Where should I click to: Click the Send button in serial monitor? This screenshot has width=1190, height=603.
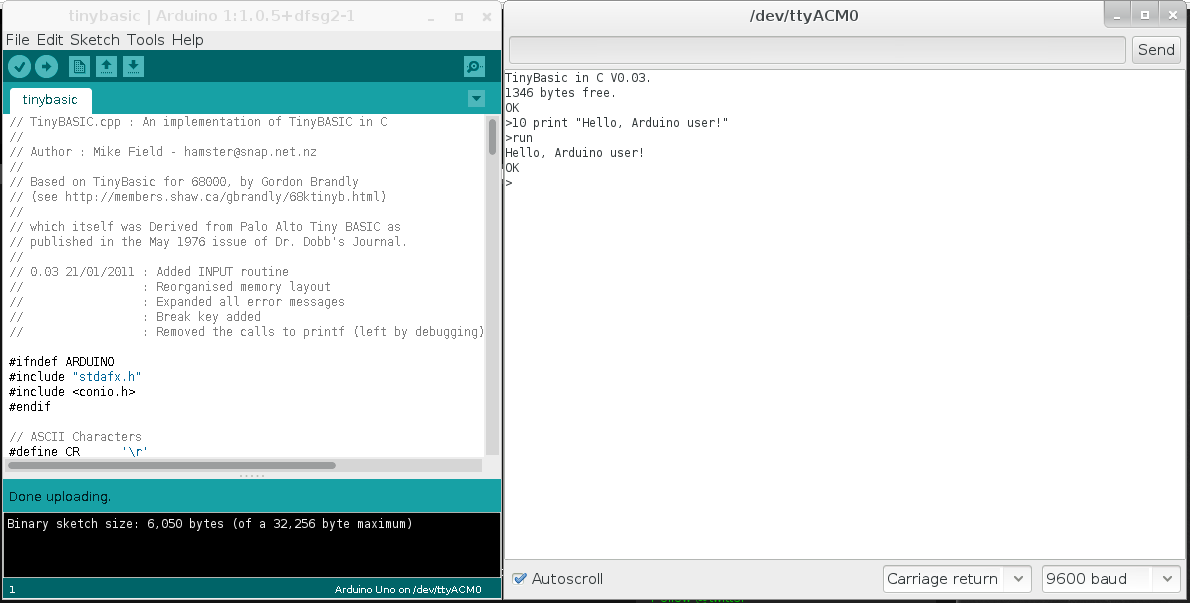click(x=1156, y=50)
